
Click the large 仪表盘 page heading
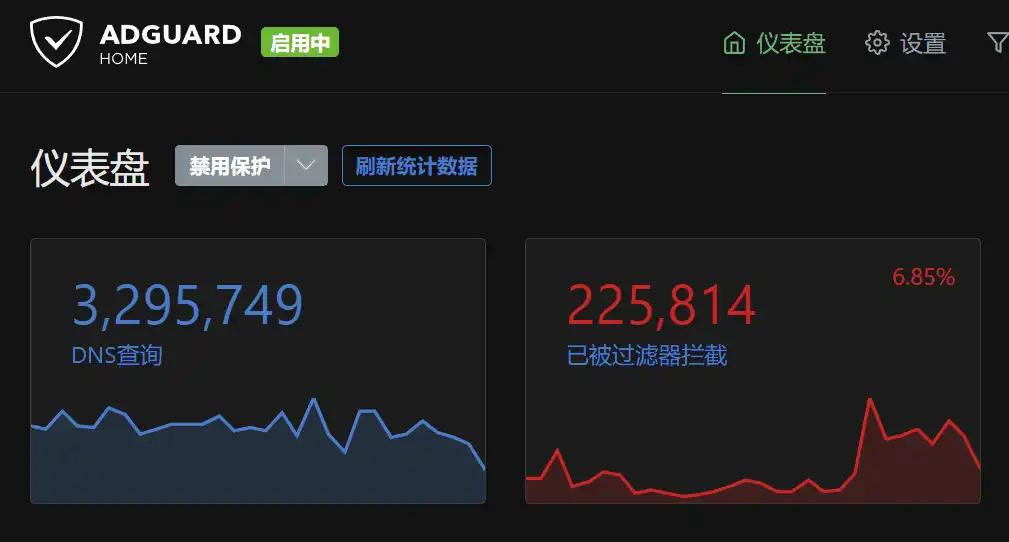click(x=90, y=167)
